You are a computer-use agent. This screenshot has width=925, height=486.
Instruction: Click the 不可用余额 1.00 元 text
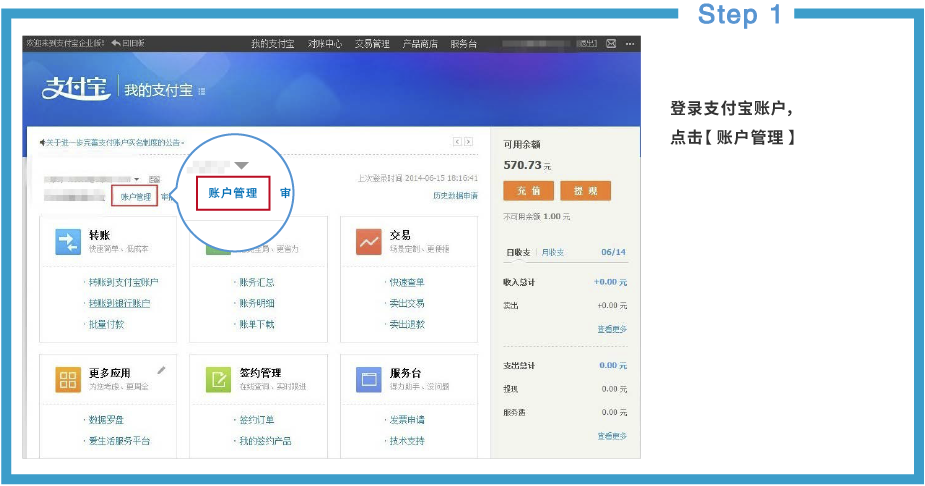click(x=537, y=217)
